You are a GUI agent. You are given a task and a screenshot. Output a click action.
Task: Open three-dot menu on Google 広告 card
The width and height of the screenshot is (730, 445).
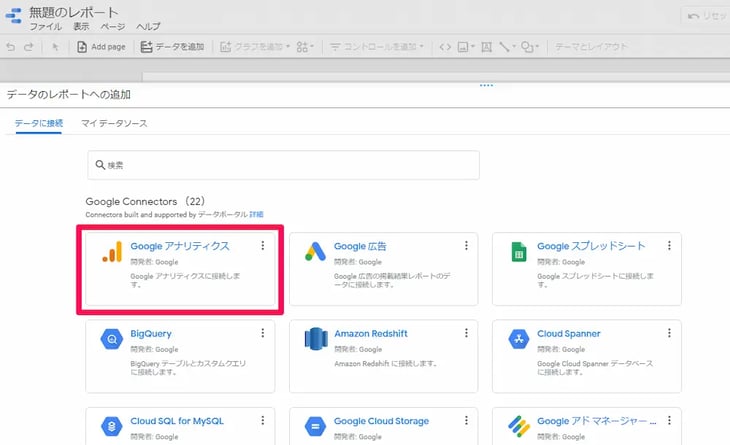(x=466, y=246)
